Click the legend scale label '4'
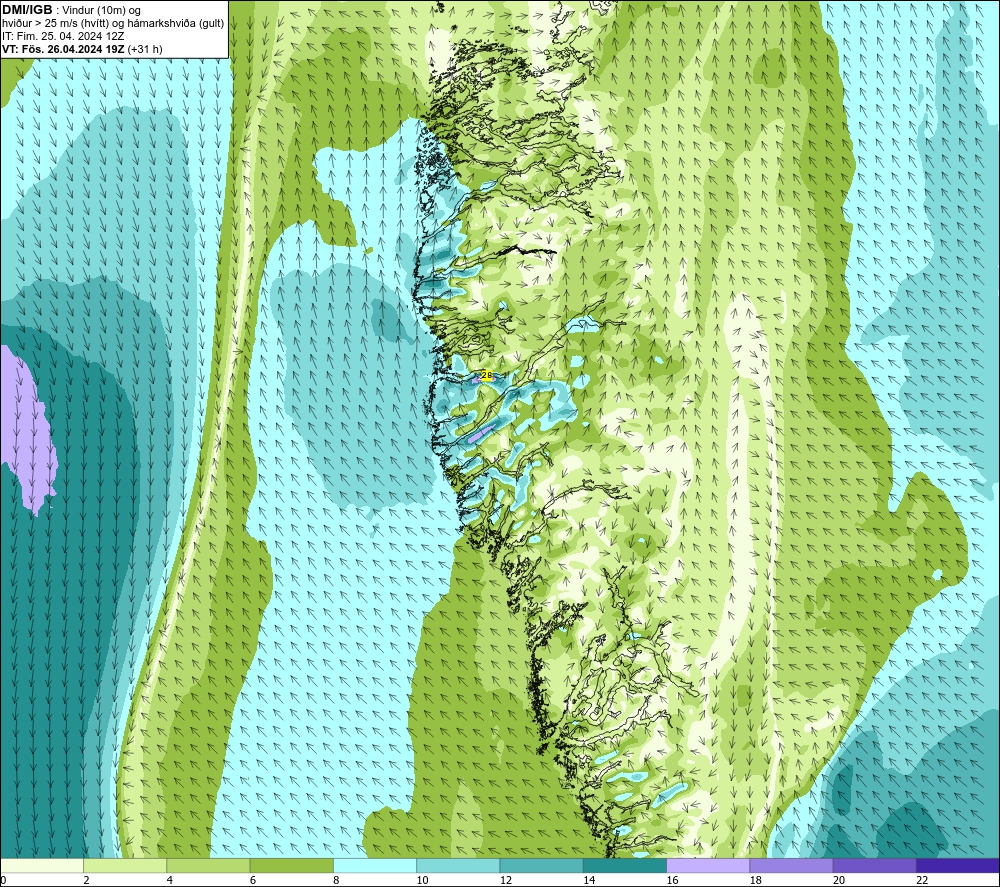The height and width of the screenshot is (887, 1000). click(x=170, y=880)
